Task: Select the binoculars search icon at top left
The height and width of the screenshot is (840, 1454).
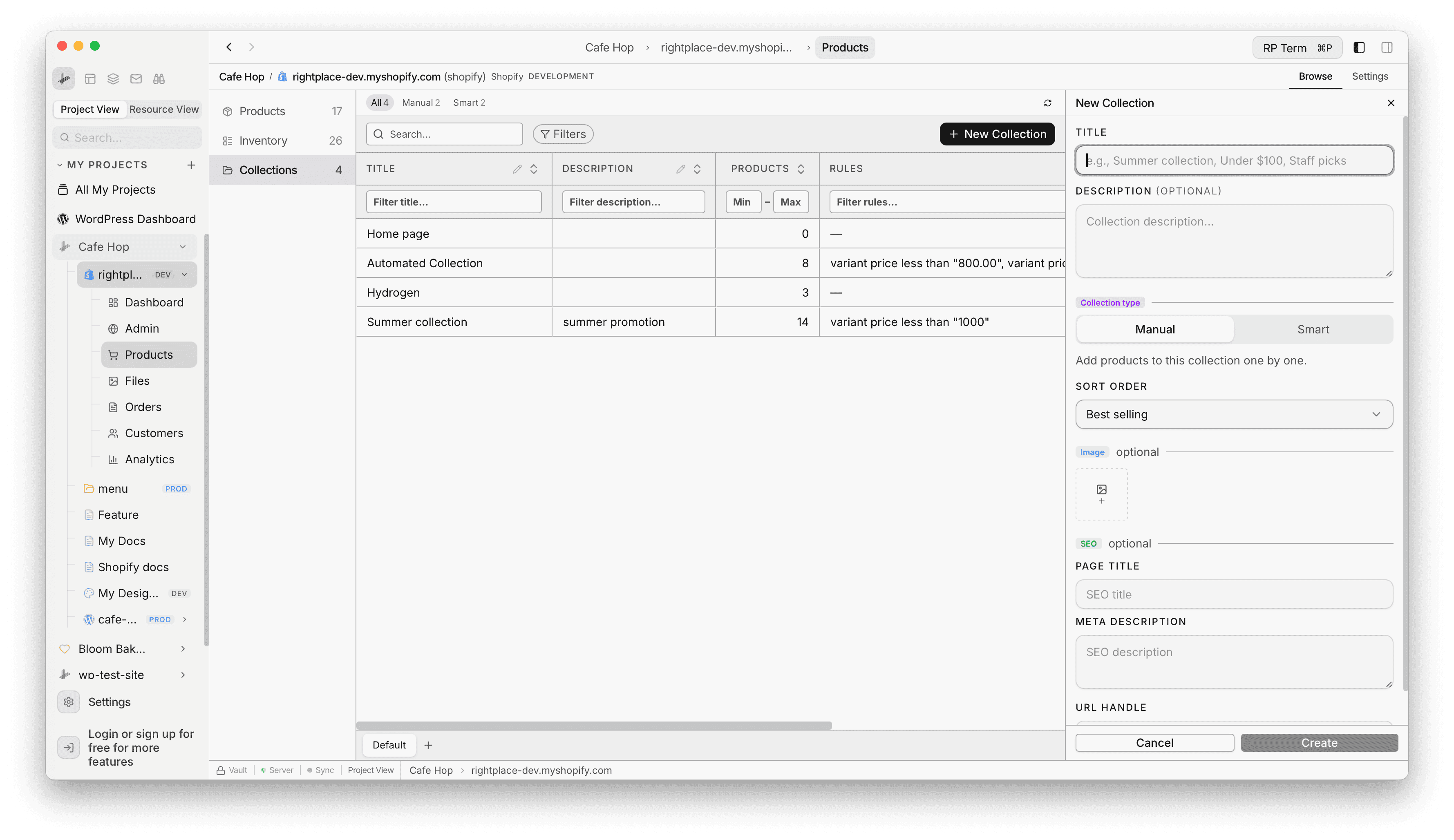Action: [x=159, y=78]
